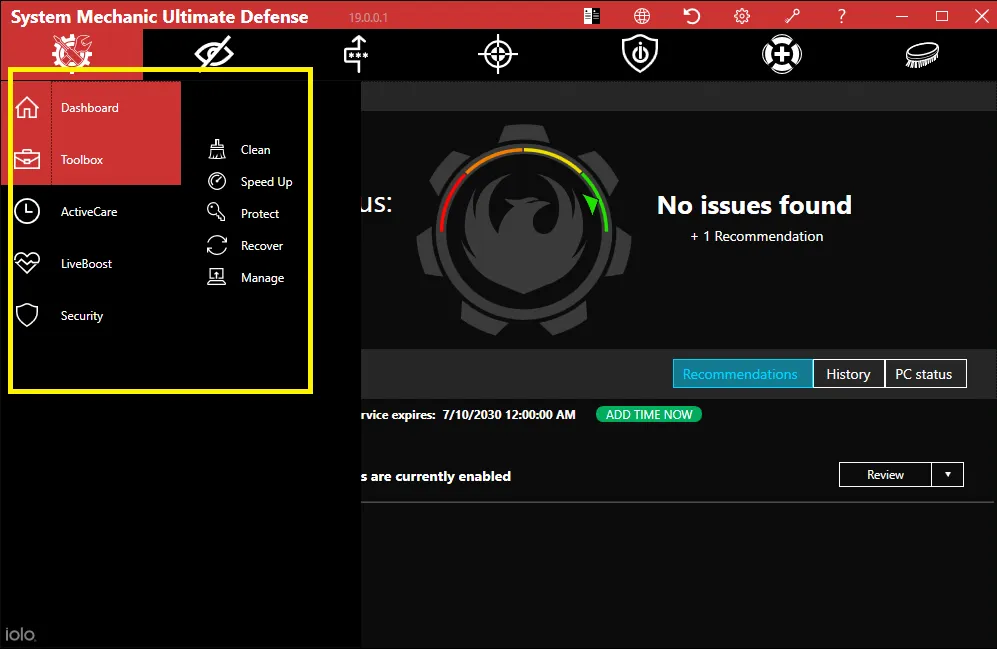The height and width of the screenshot is (649, 997).
Task: Click the ADD TIME NOW button
Action: 649,414
